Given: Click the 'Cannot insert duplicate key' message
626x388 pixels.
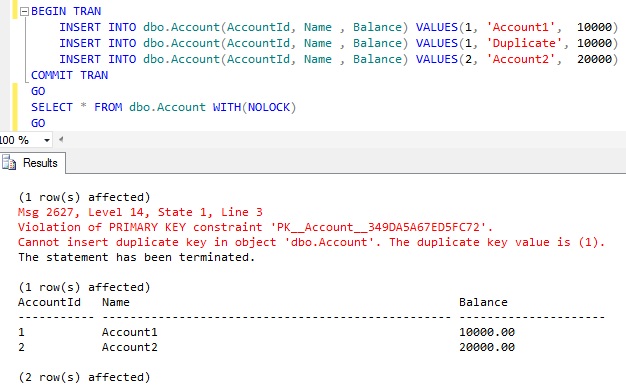Looking at the screenshot, I should tap(311, 242).
